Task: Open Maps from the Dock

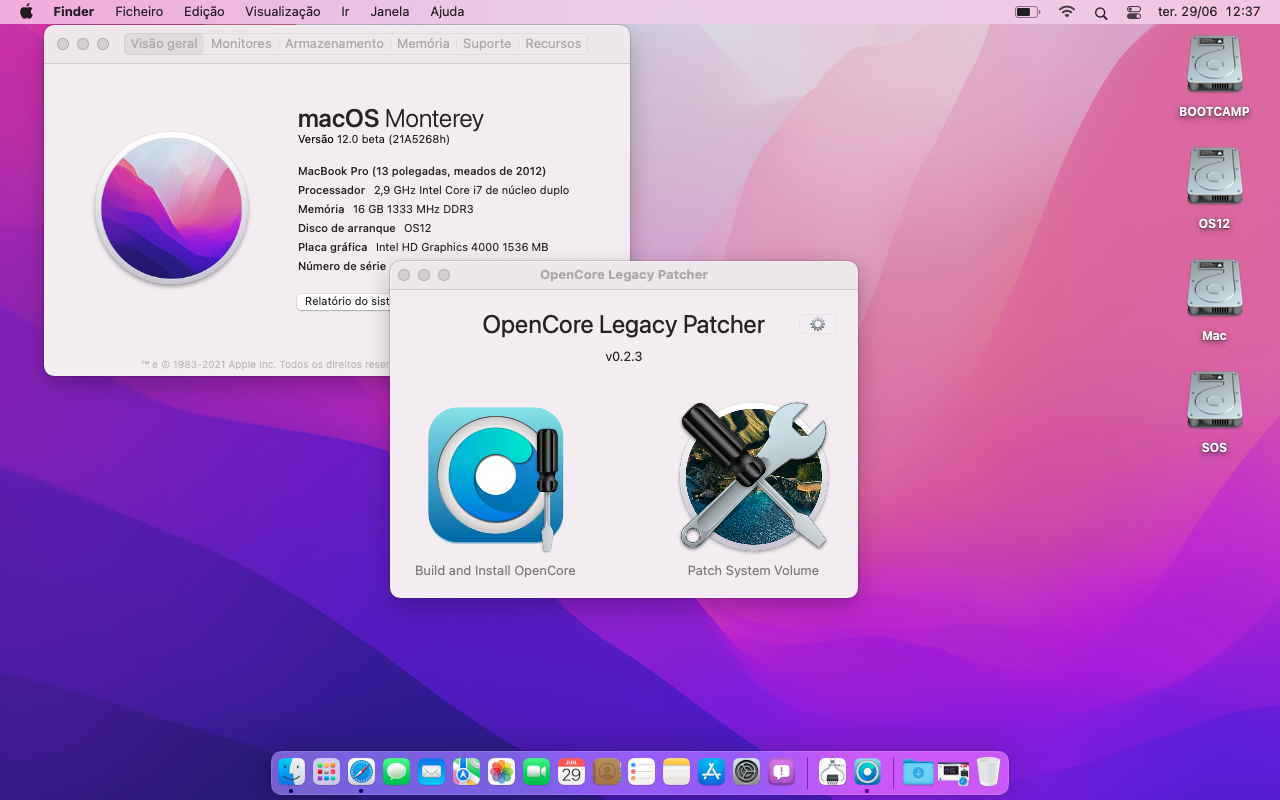Action: [x=466, y=772]
